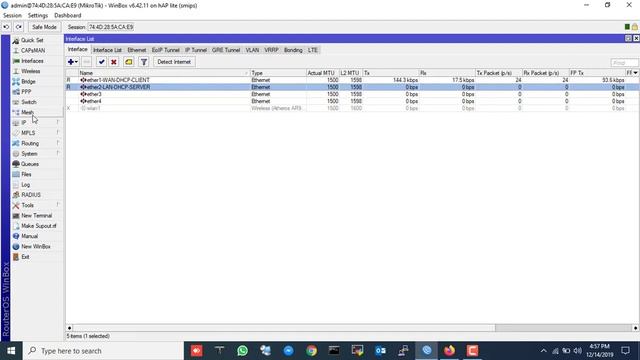The image size is (640, 360).
Task: Open Chrome from taskbar
Action: (311, 351)
